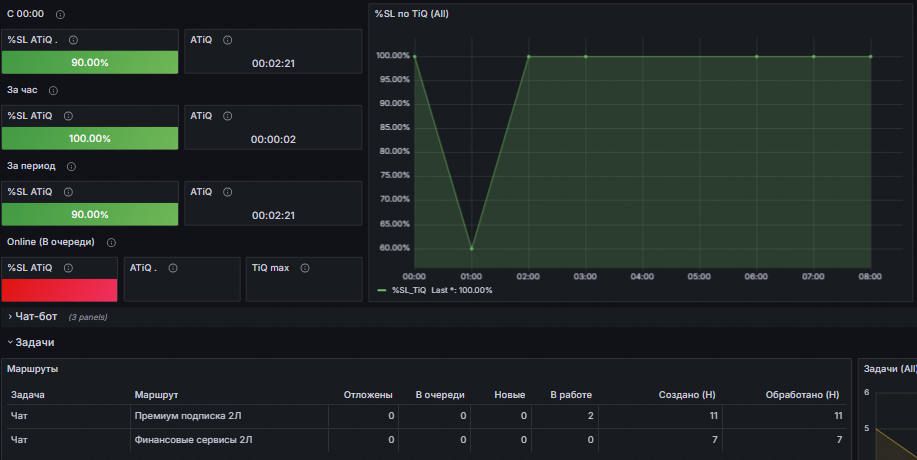
Task: Click info icon on ATiQ panel showing 00:00:02
Action: tap(228, 116)
